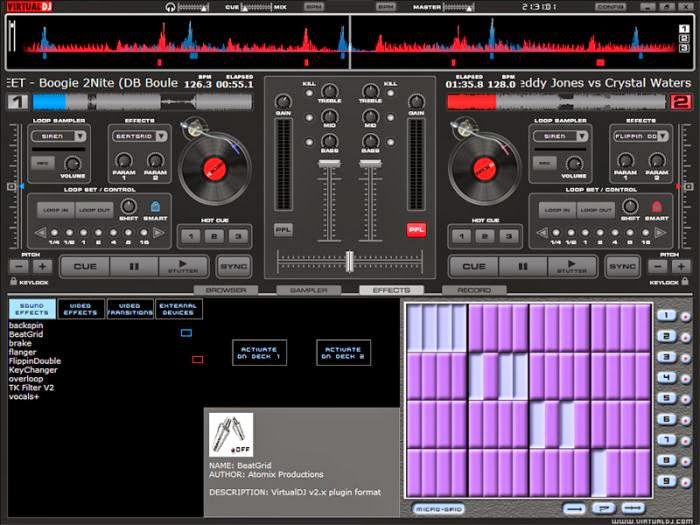Toggle the deck 2 Smart loop lock icon
700x525 pixels.
click(656, 207)
